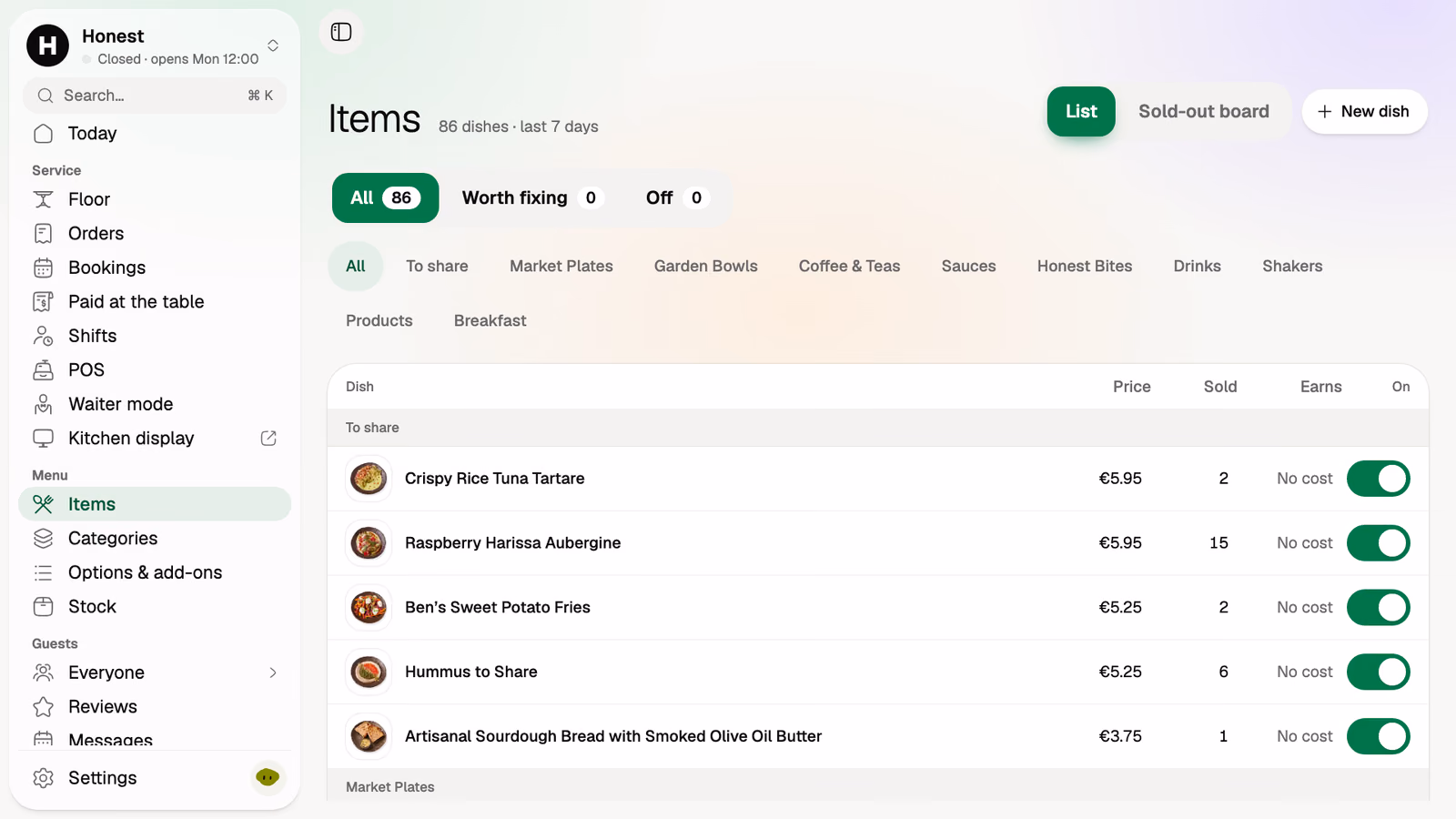Show All 86 dishes
This screenshot has width=1456, height=819.
click(385, 198)
